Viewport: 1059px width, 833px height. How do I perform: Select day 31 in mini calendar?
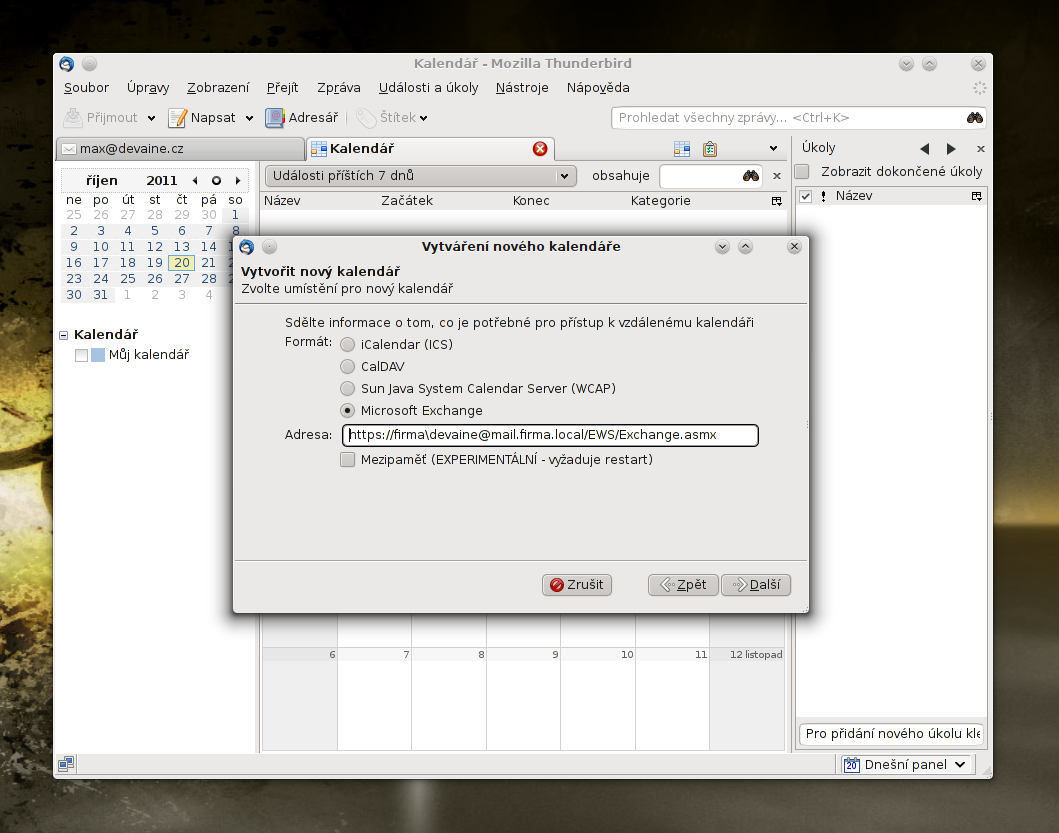pos(101,295)
